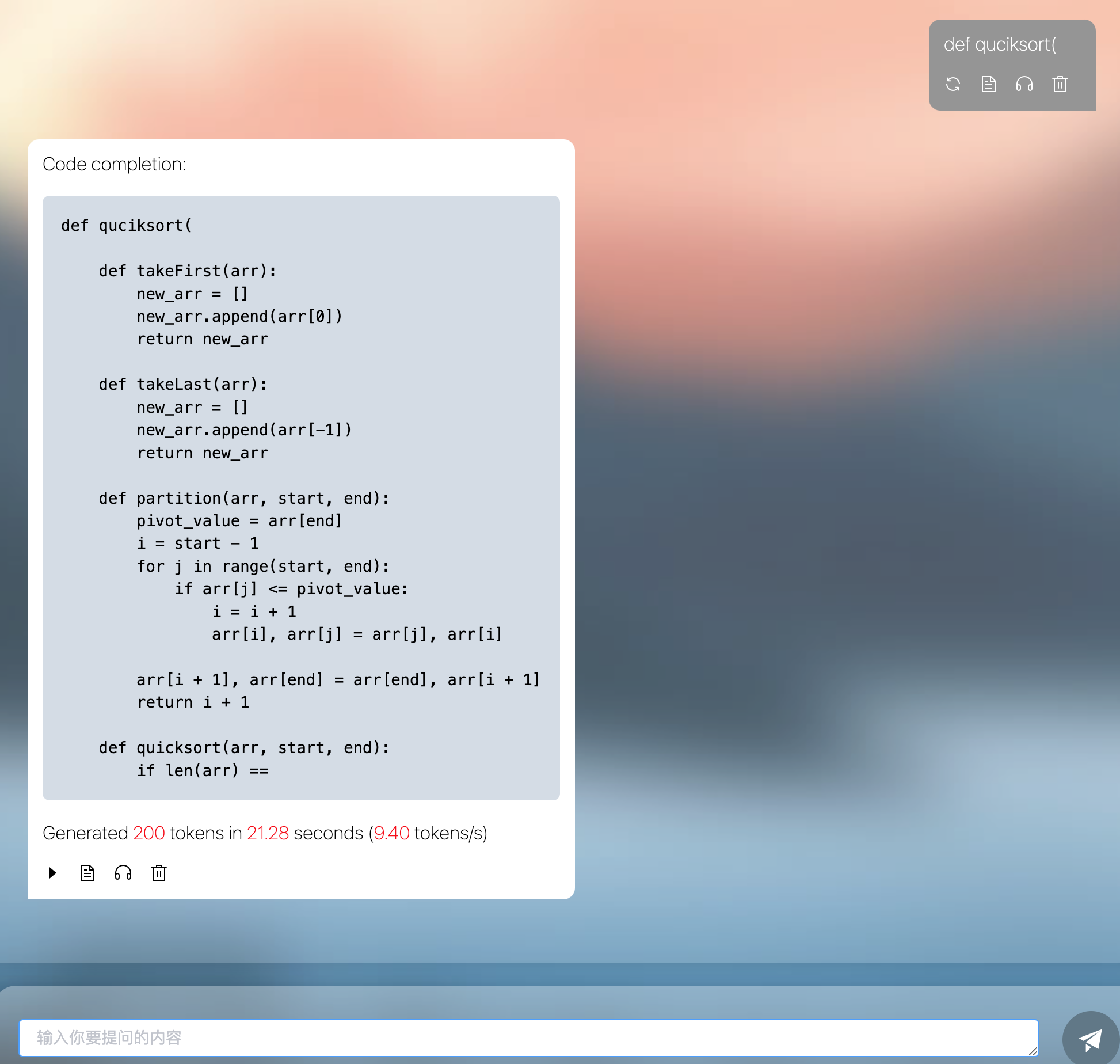
Task: Delete the code completion response
Action: (x=159, y=873)
